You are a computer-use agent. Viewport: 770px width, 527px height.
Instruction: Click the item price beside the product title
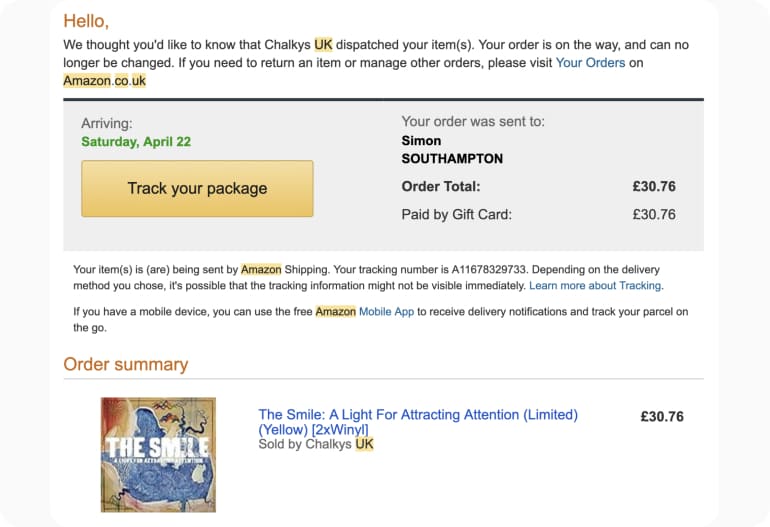661,417
